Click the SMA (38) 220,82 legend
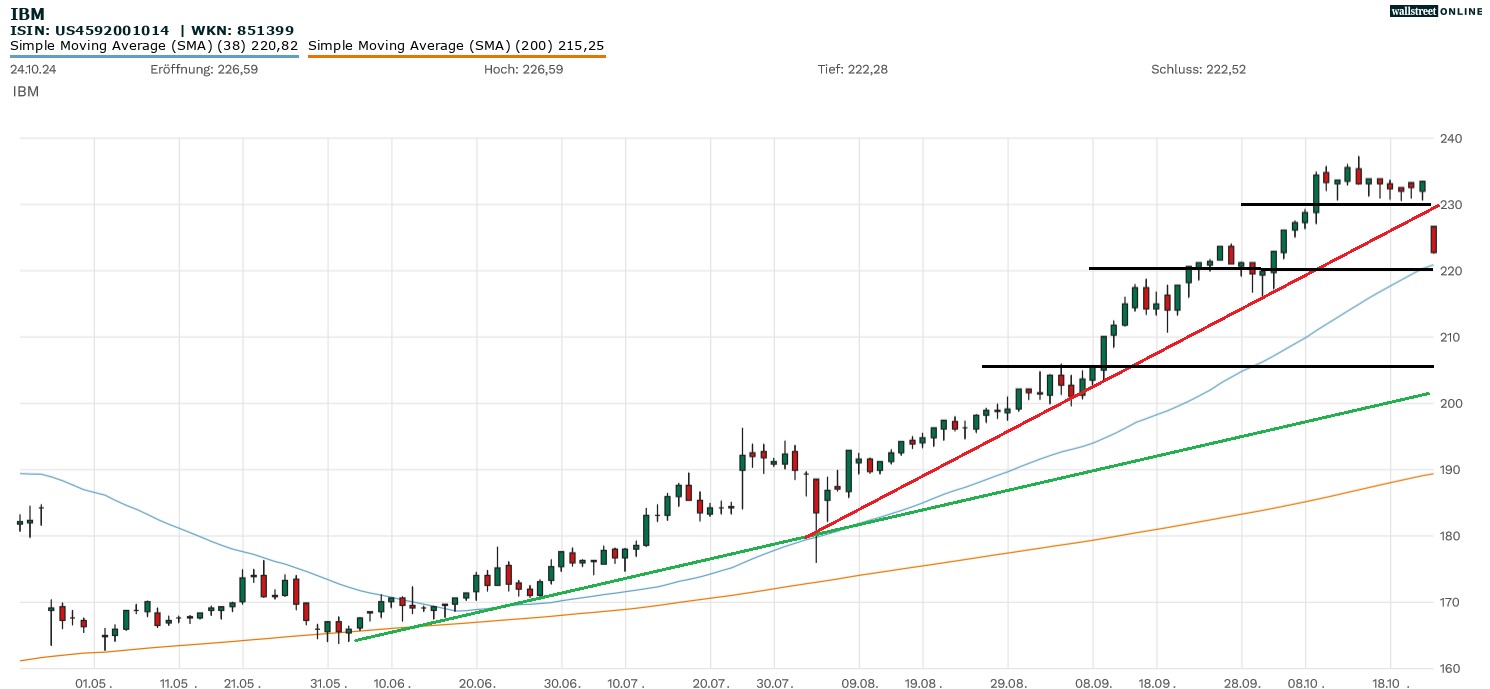The height and width of the screenshot is (689, 1490). [x=154, y=46]
